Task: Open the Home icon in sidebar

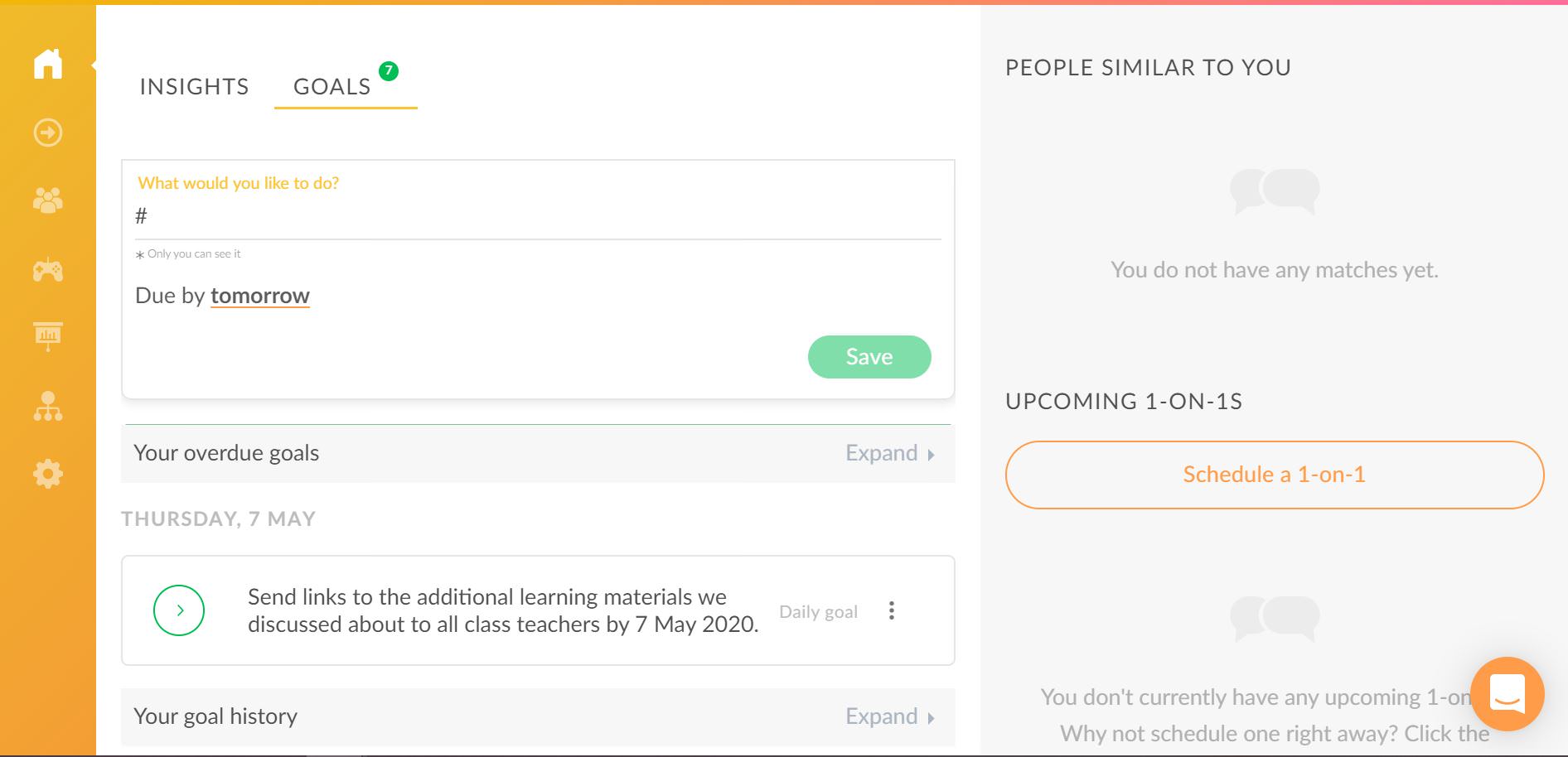Action: [48, 64]
